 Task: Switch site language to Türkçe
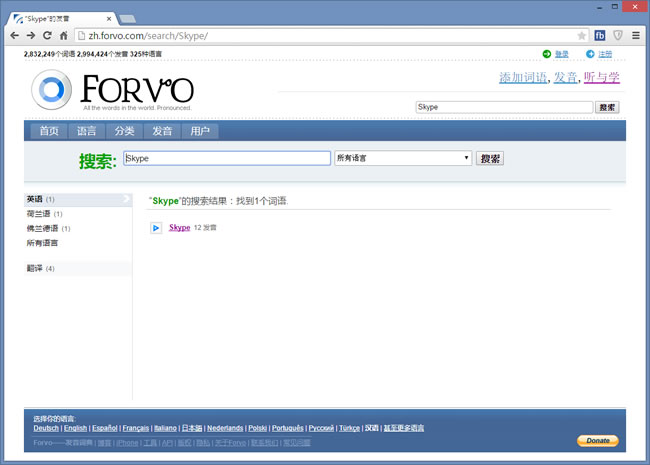[349, 428]
